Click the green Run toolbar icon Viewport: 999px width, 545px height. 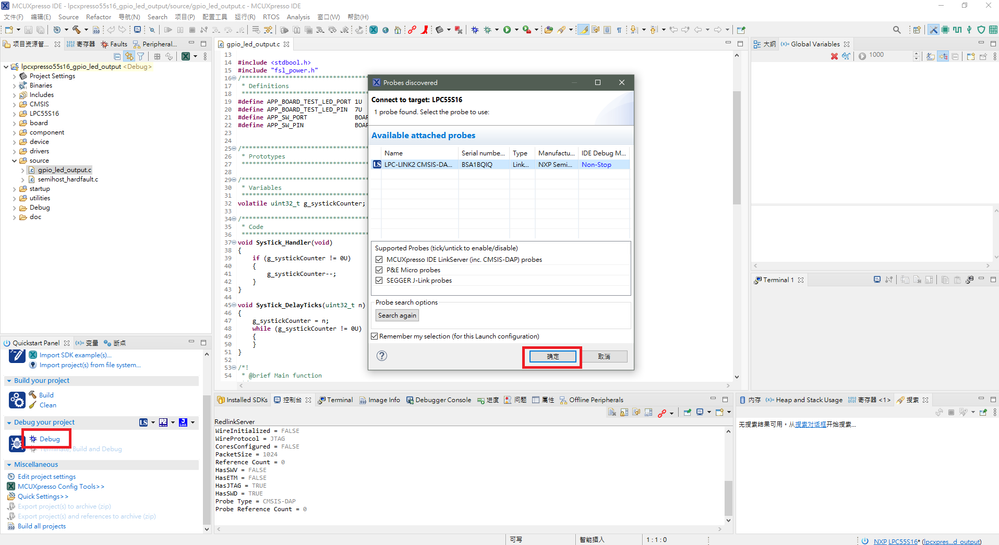click(x=507, y=29)
